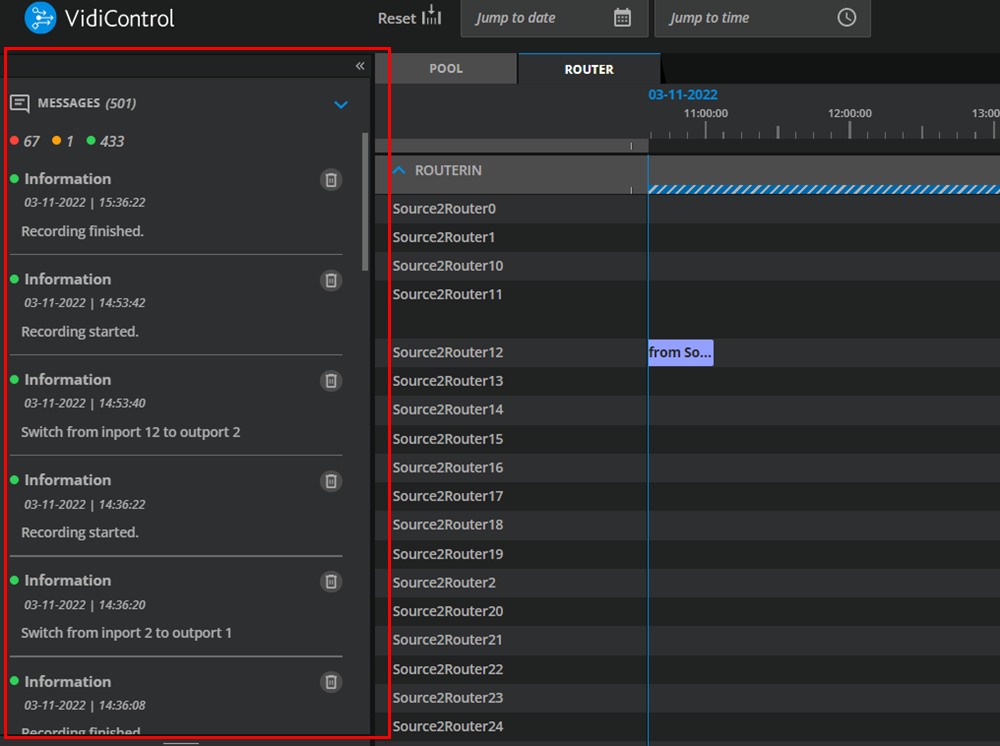Image resolution: width=1000 pixels, height=746 pixels.
Task: Select the ROUTER tab
Action: pyautogui.click(x=589, y=69)
